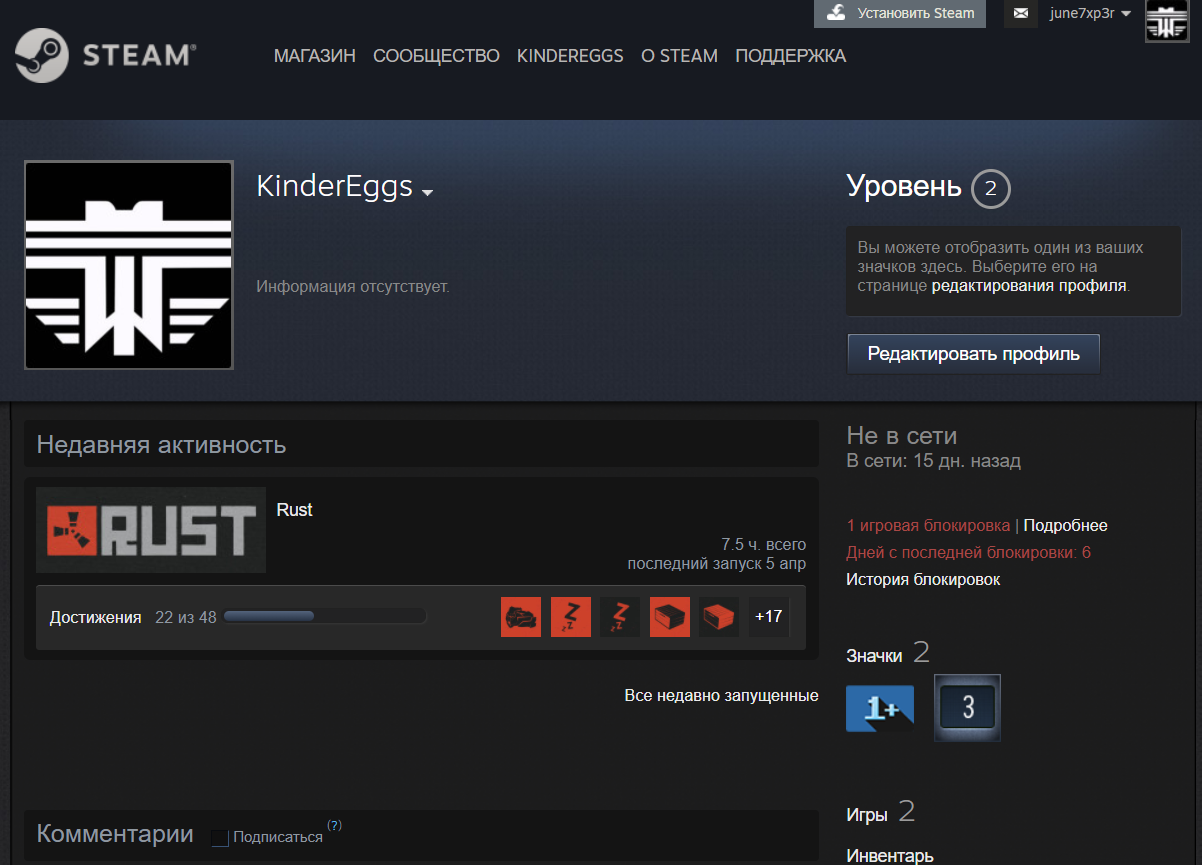Open the +17 more achievements tile
Viewport: 1202px width, 865px height.
pos(769,617)
